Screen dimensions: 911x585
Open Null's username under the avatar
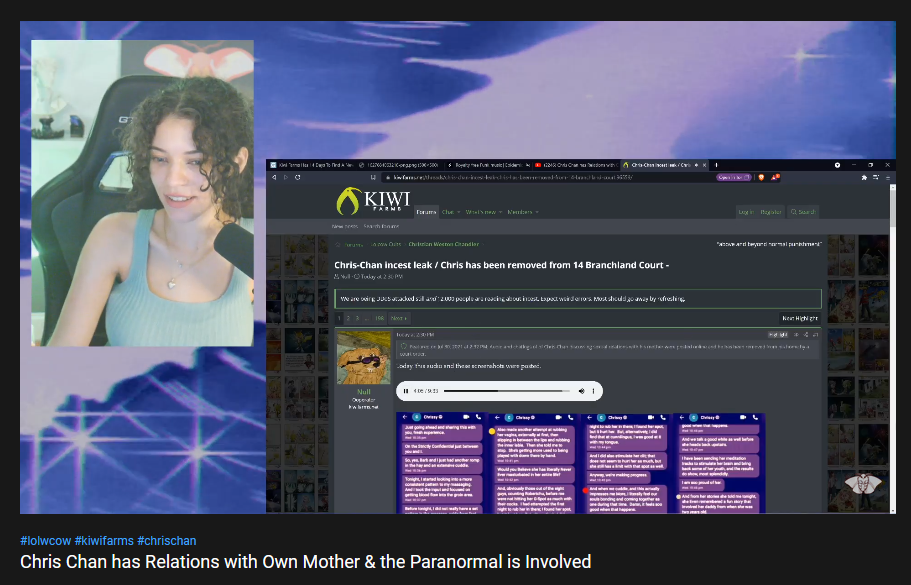click(364, 392)
